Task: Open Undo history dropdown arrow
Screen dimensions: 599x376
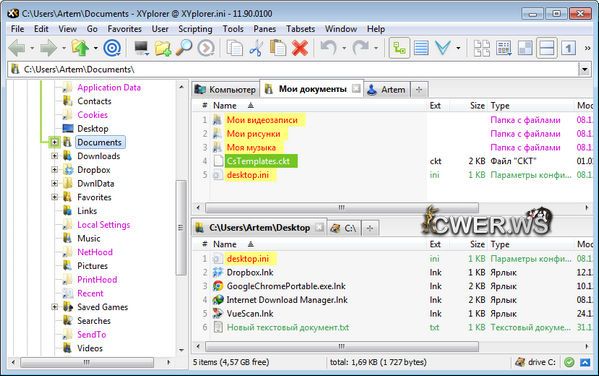Action: click(x=344, y=49)
